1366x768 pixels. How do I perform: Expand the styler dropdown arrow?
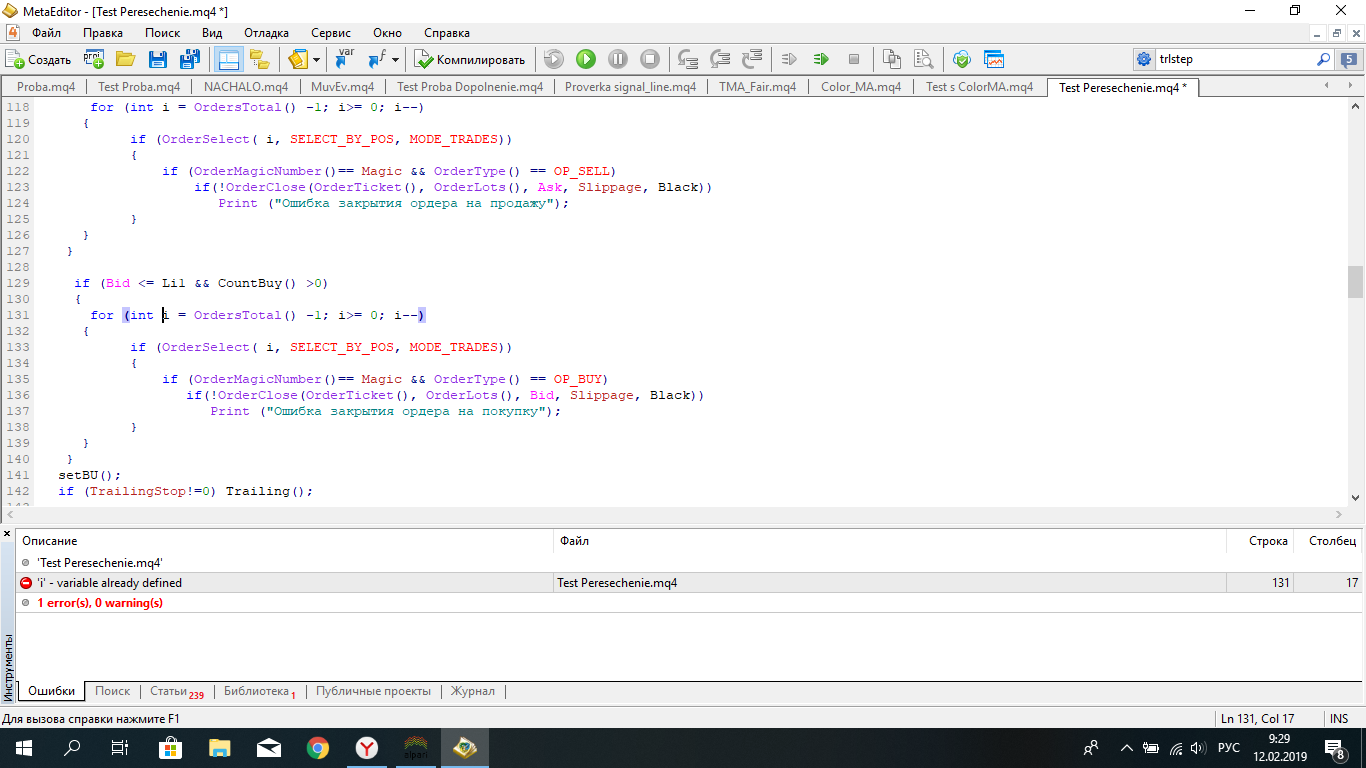[317, 59]
